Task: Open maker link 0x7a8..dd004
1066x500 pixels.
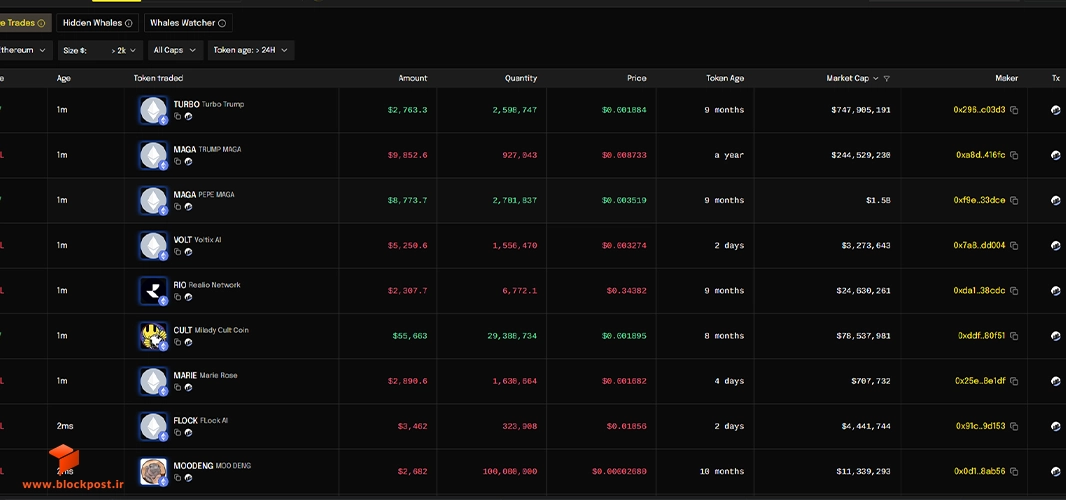Action: 979,246
